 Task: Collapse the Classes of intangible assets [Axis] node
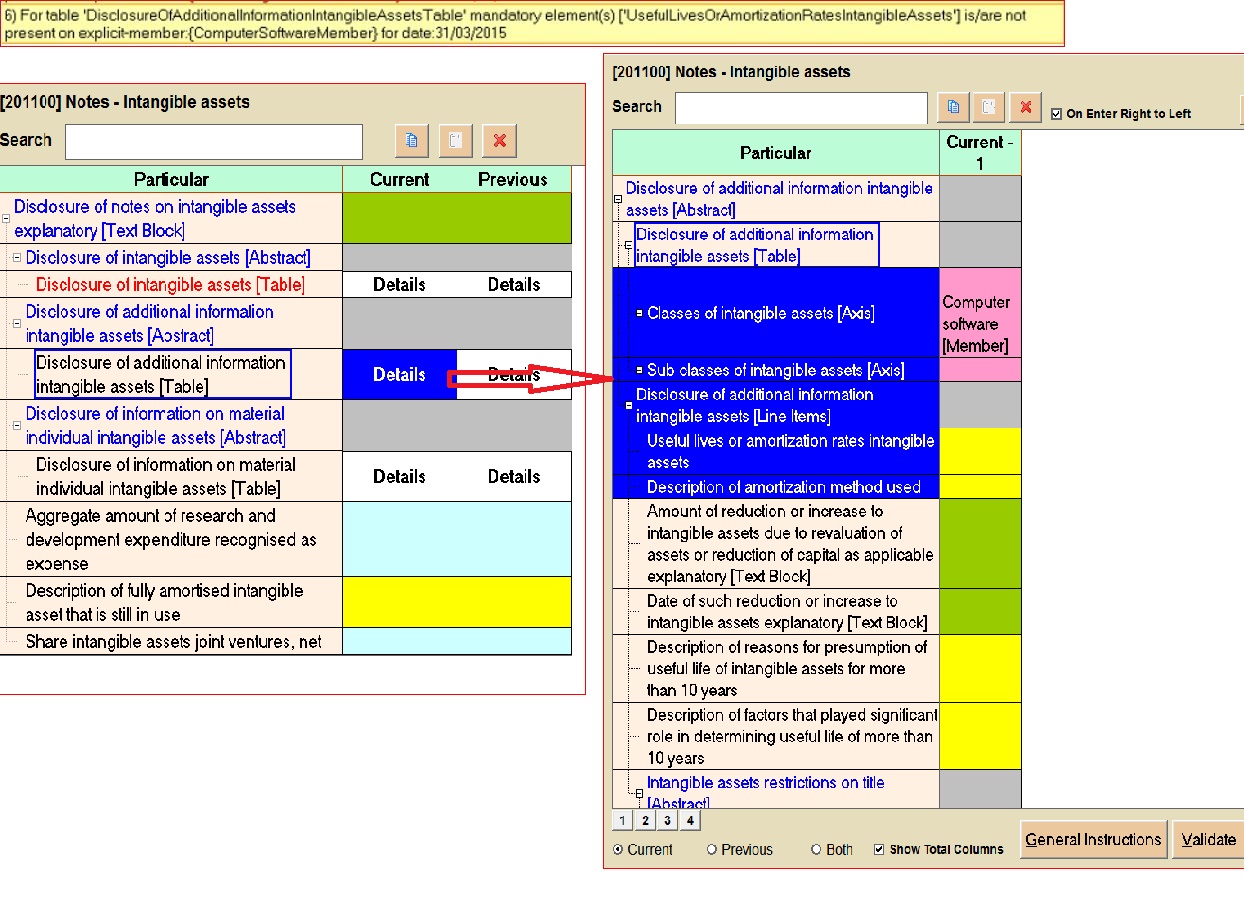tap(640, 314)
